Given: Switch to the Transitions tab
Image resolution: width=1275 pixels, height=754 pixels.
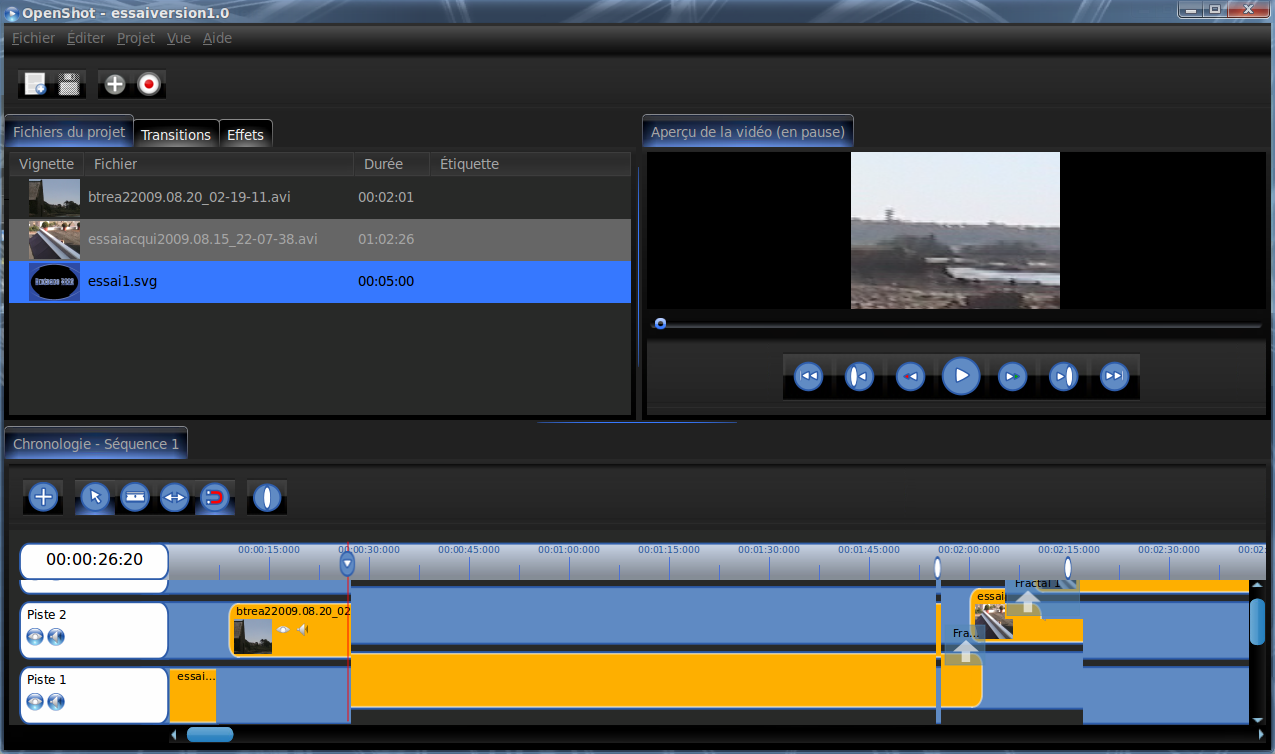Looking at the screenshot, I should point(176,135).
